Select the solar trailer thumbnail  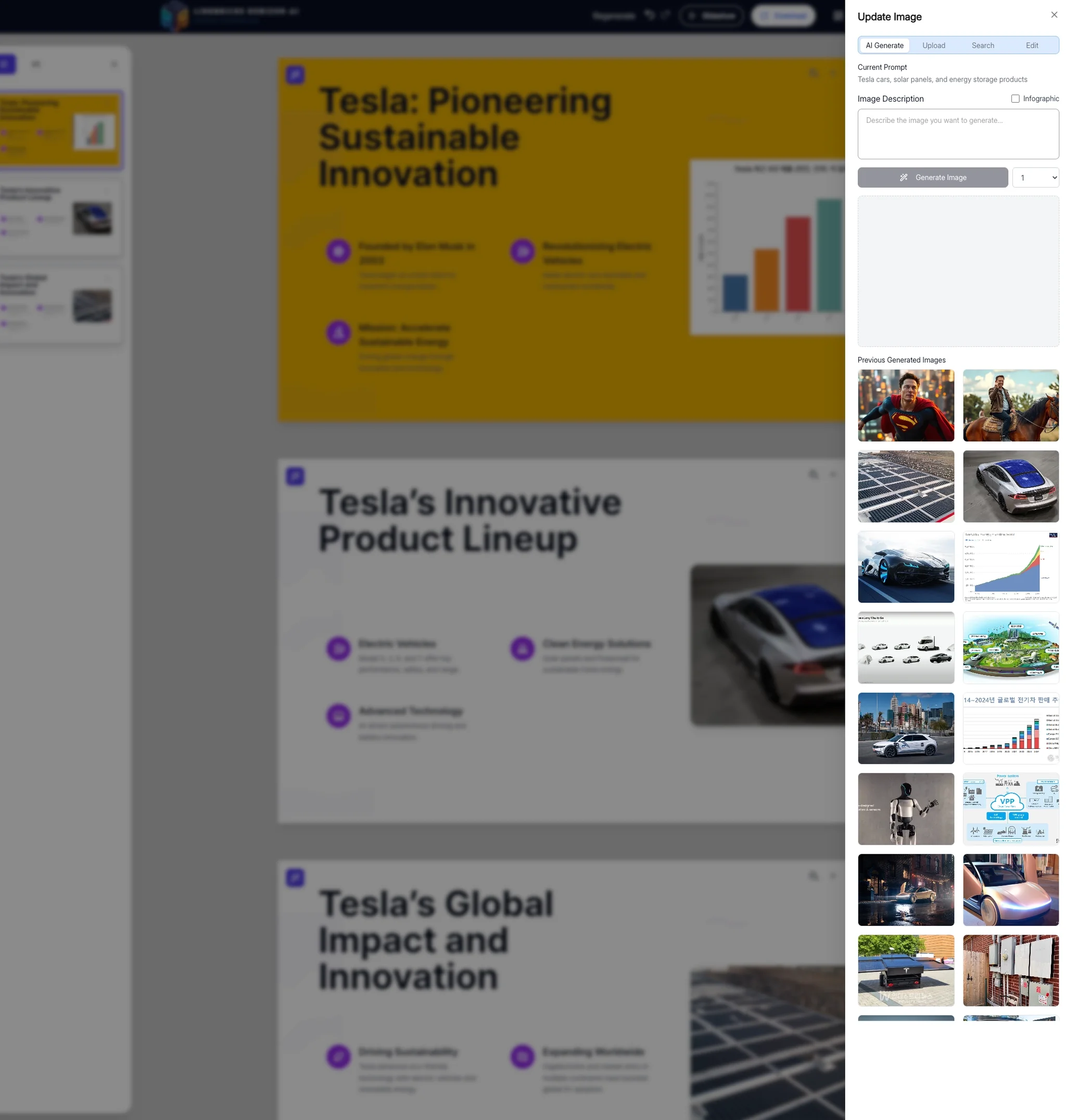[x=905, y=971]
